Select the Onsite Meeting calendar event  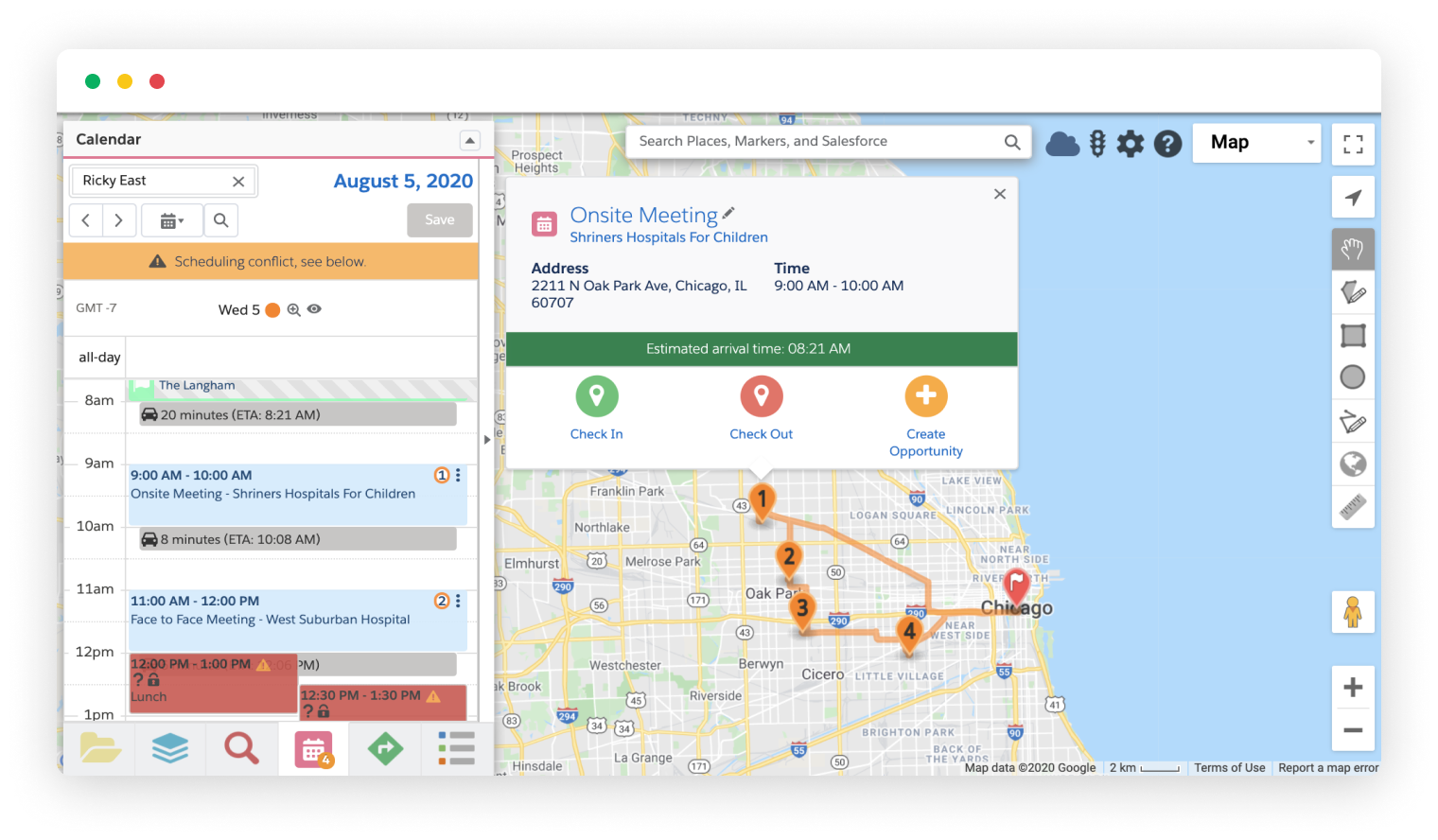coord(297,494)
